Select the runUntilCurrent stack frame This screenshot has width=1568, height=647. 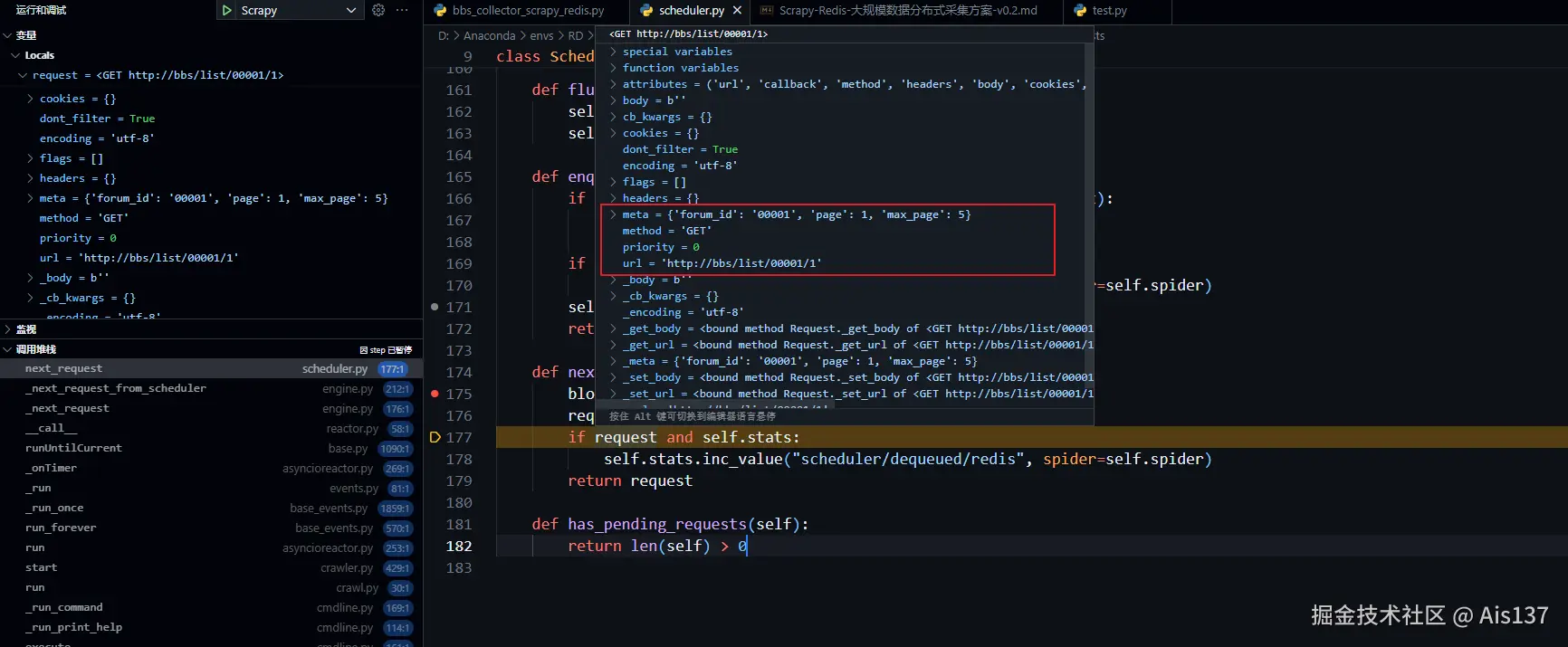[211, 449]
